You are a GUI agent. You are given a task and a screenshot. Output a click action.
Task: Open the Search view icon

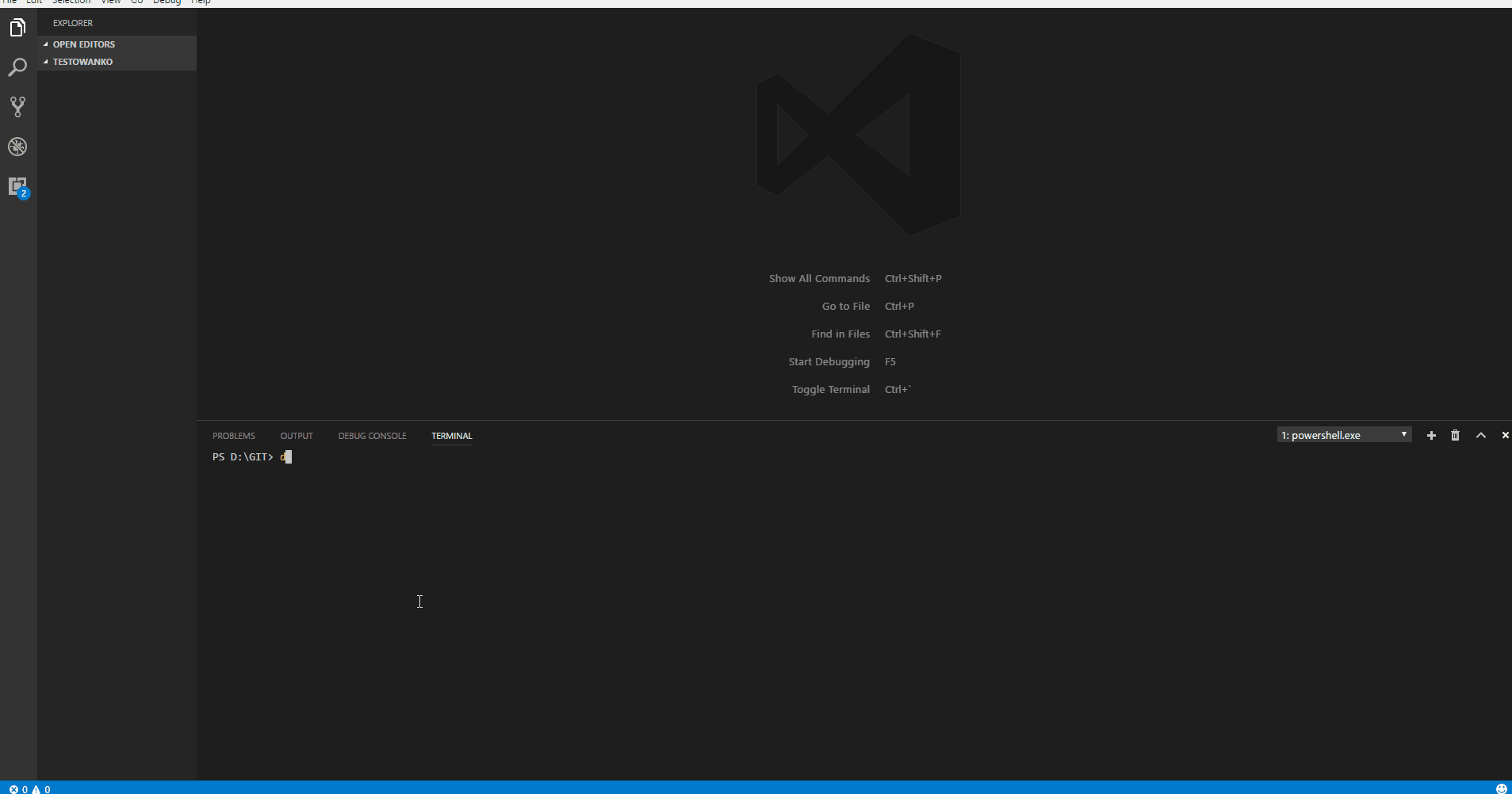click(17, 67)
